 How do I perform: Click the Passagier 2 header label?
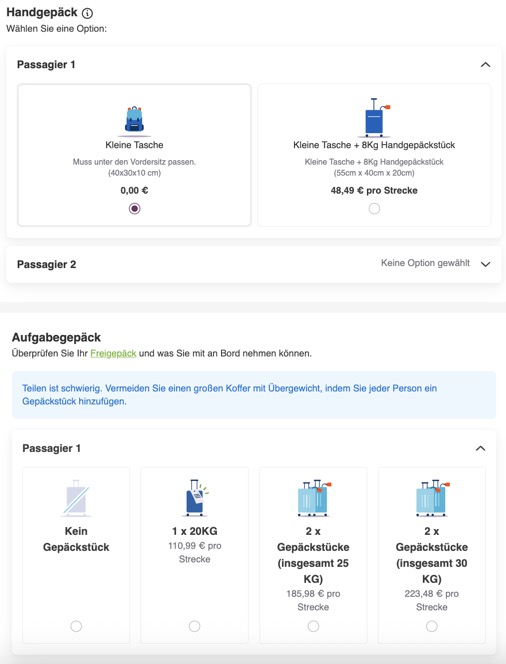[47, 265]
